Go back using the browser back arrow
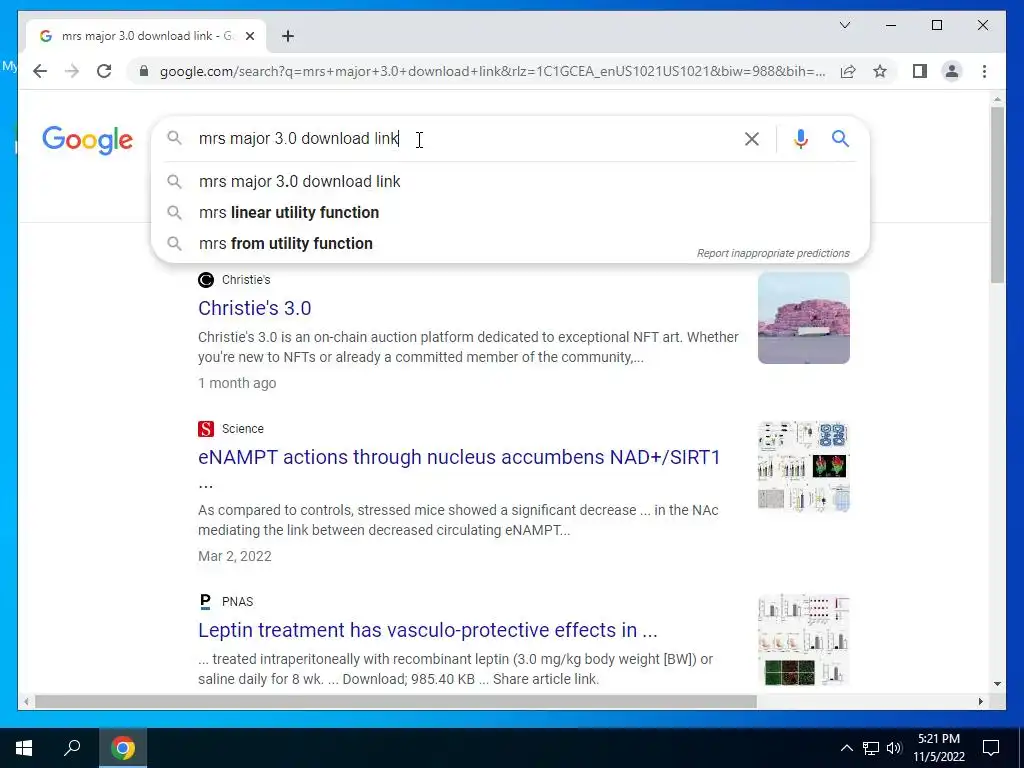This screenshot has width=1024, height=768. (x=40, y=71)
